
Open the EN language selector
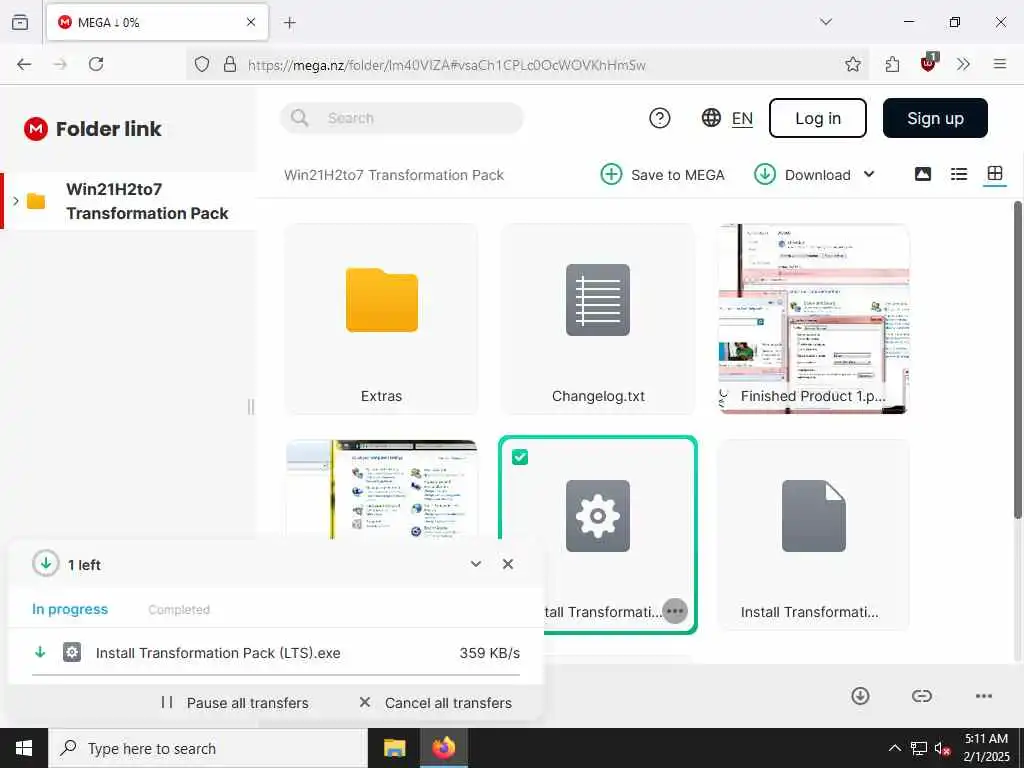coord(742,118)
